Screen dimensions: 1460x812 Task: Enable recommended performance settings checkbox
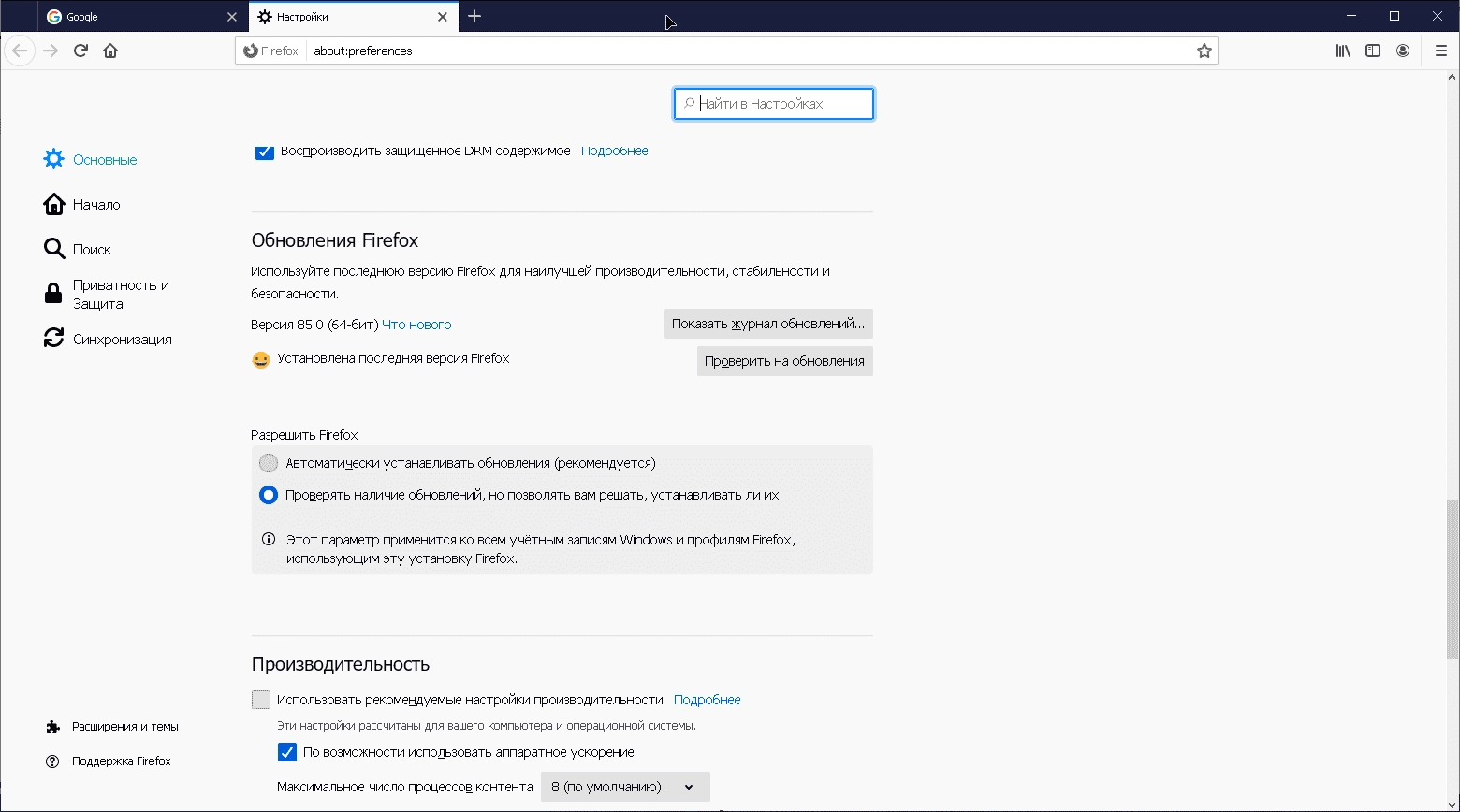tap(261, 700)
